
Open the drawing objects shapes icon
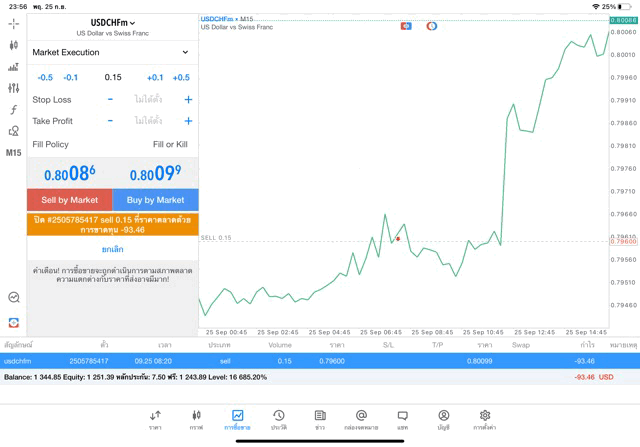(x=13, y=131)
